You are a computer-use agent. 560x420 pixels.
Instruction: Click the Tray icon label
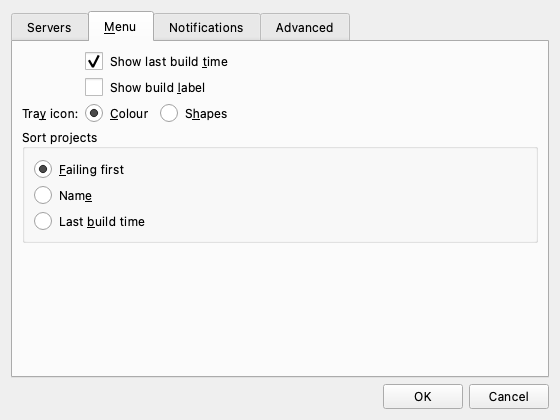tap(50, 114)
